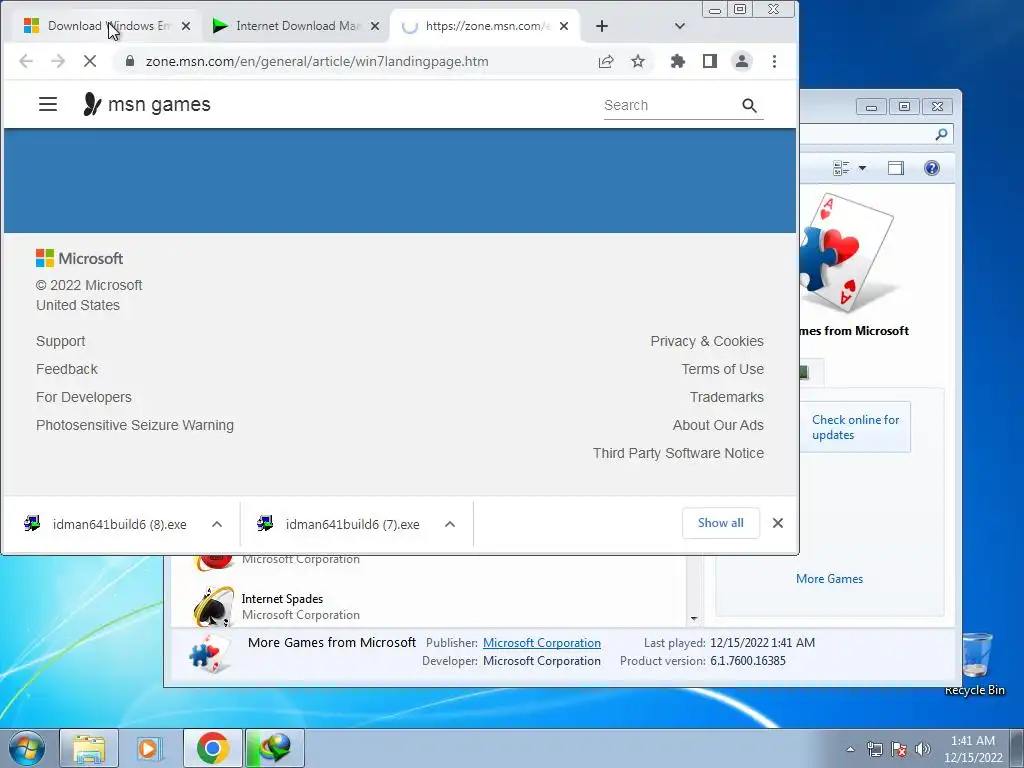Open a new Chrome tab
The height and width of the screenshot is (768, 1024).
tap(601, 26)
